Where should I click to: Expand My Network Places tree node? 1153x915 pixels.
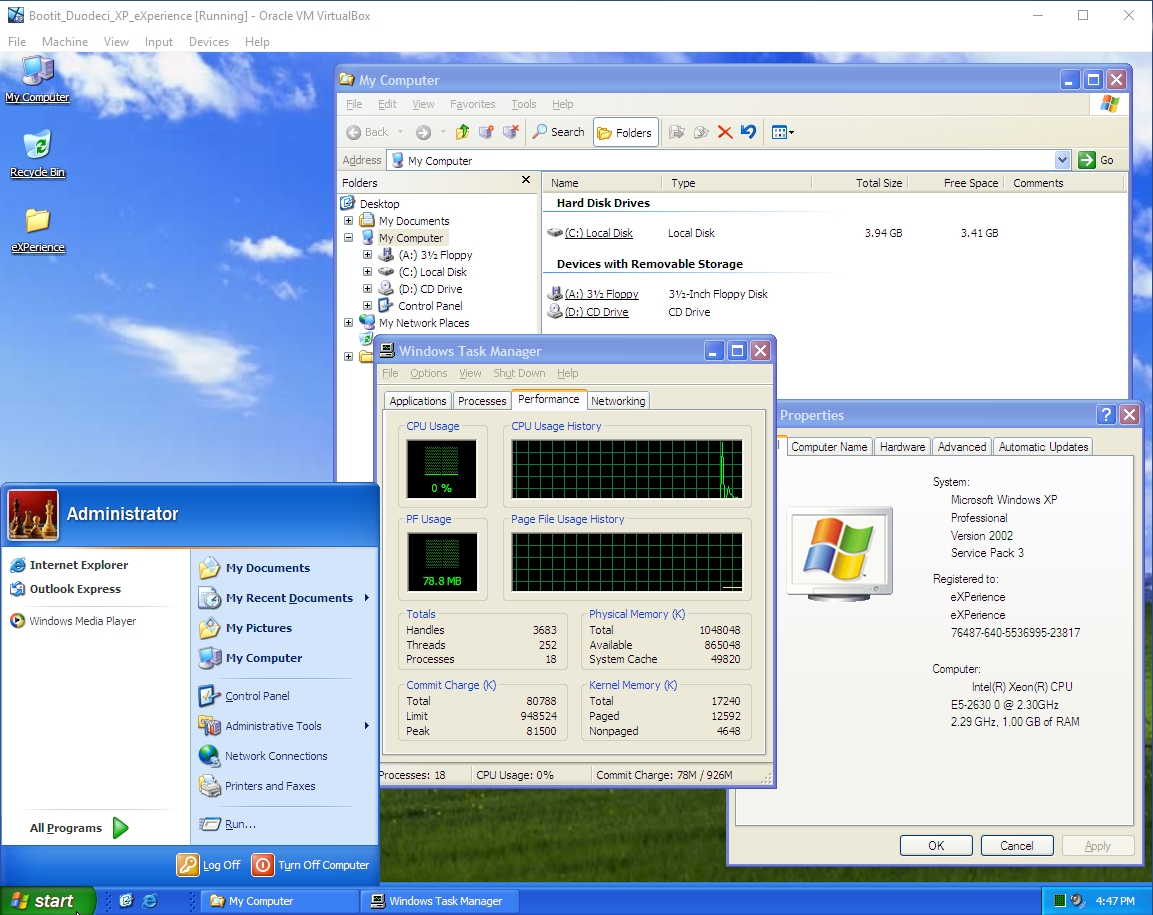coord(349,322)
